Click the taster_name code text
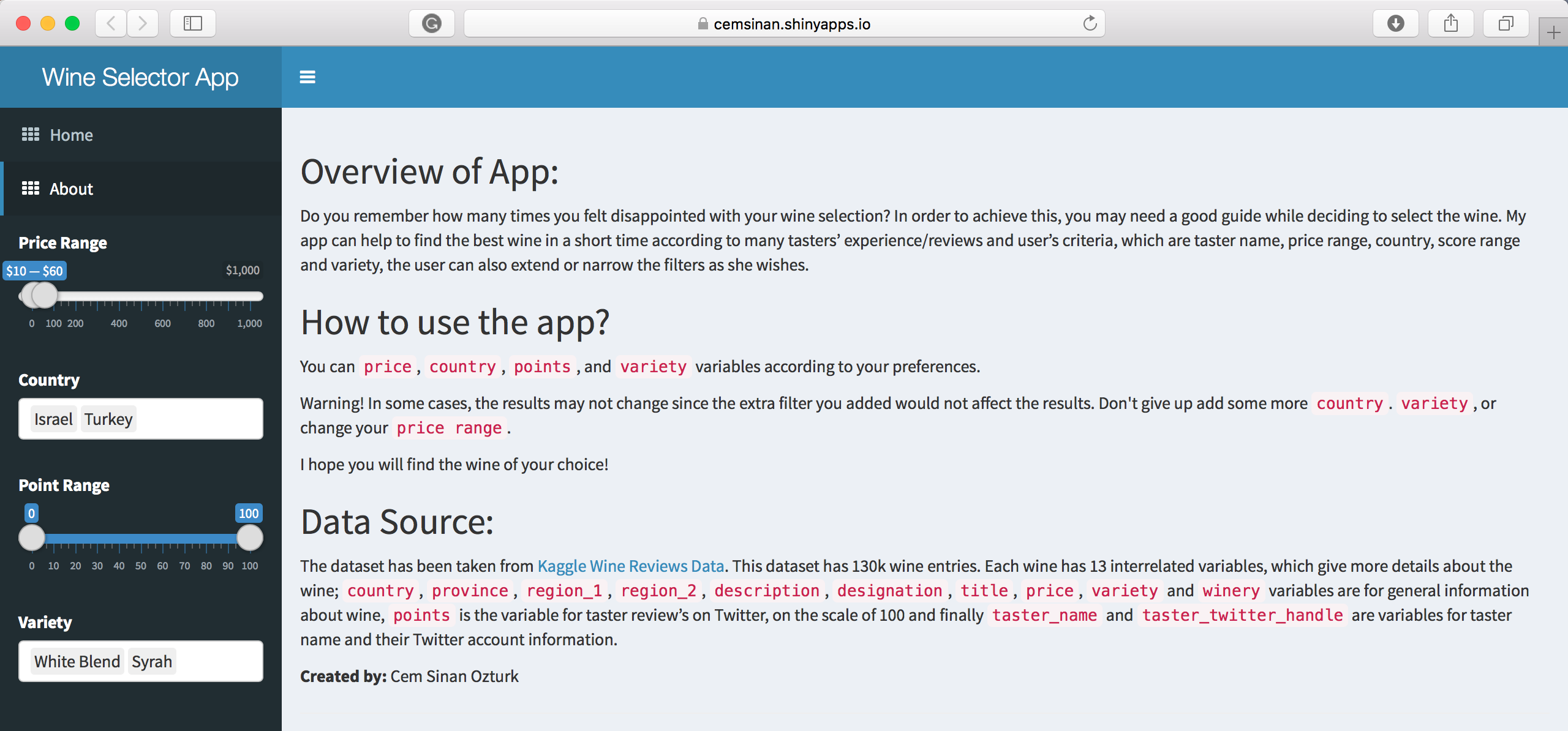Image resolution: width=1568 pixels, height=731 pixels. point(1044,615)
